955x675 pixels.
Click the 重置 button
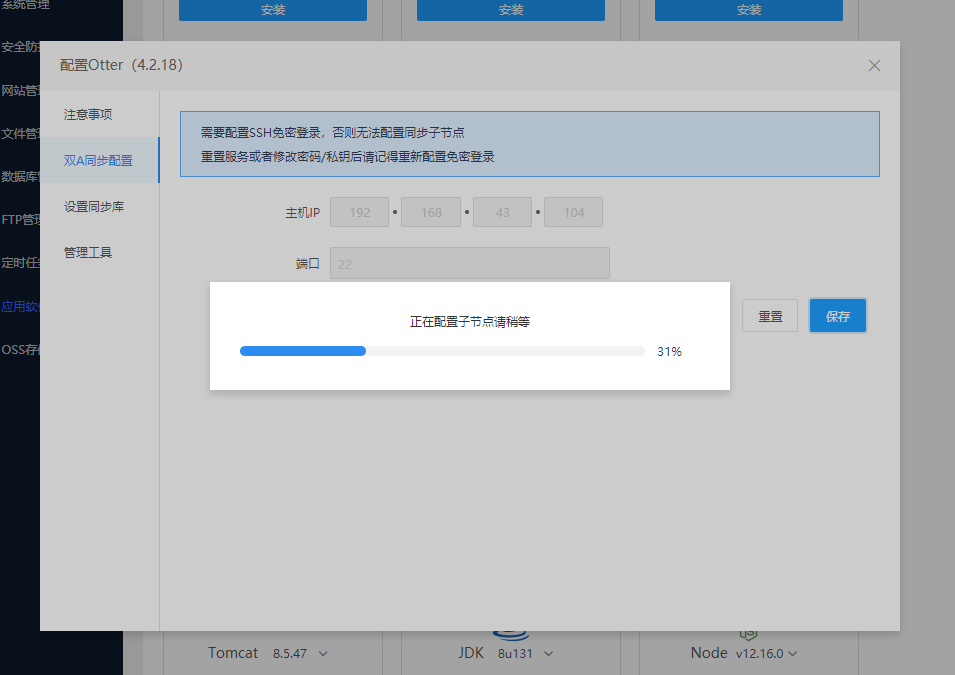point(769,315)
